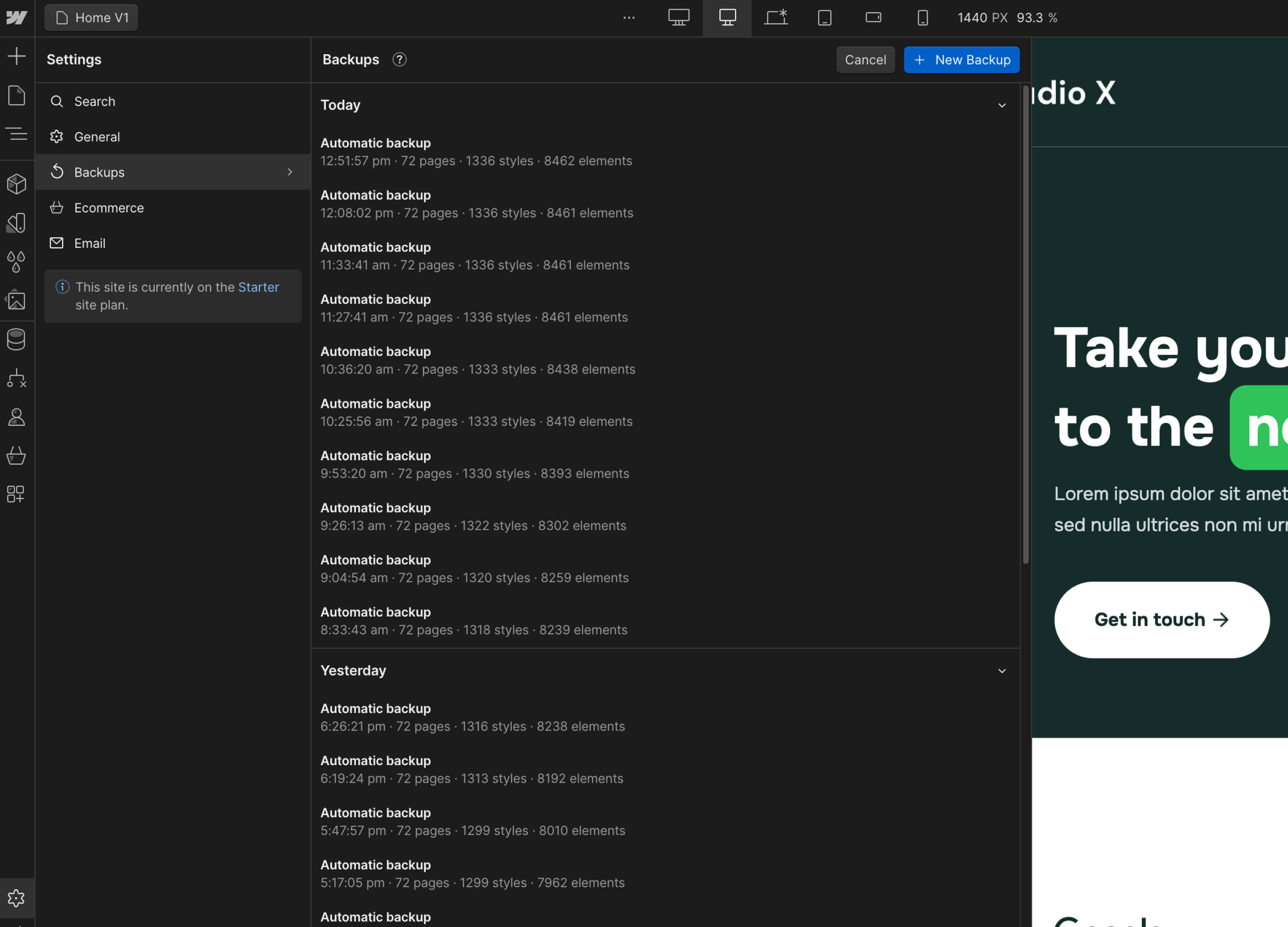Open the Pages panel
1288x927 pixels.
coord(17,96)
